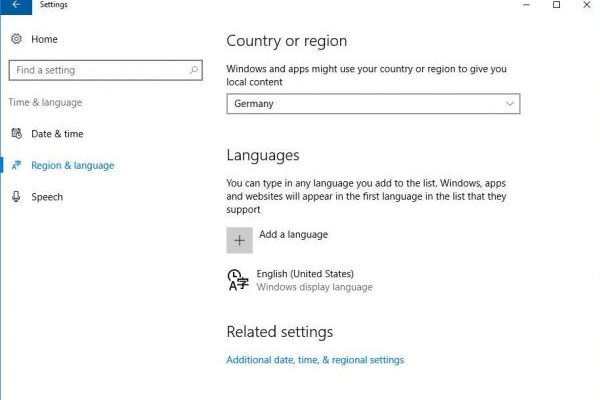The width and height of the screenshot is (600, 400).
Task: Click the Speech microphone icon
Action: point(16,196)
